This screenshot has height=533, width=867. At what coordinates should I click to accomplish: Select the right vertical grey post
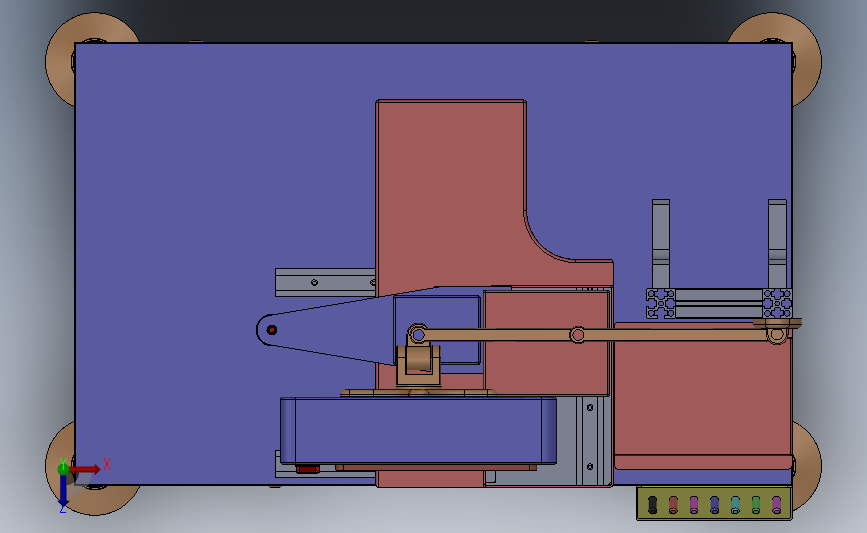777,244
